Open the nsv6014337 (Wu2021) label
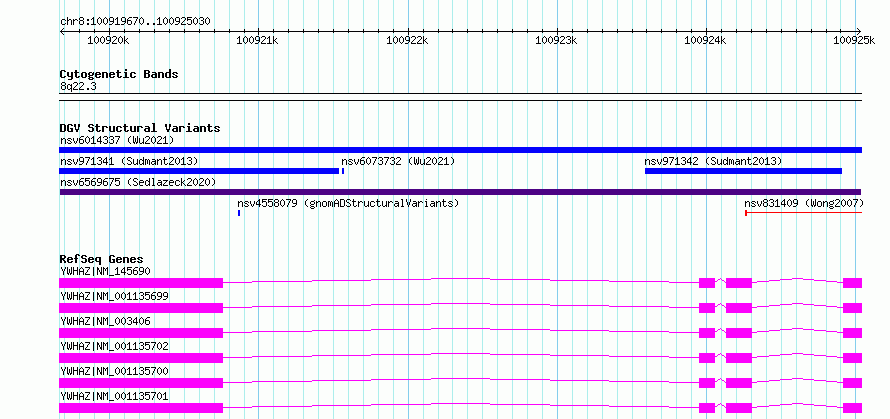 (x=117, y=140)
